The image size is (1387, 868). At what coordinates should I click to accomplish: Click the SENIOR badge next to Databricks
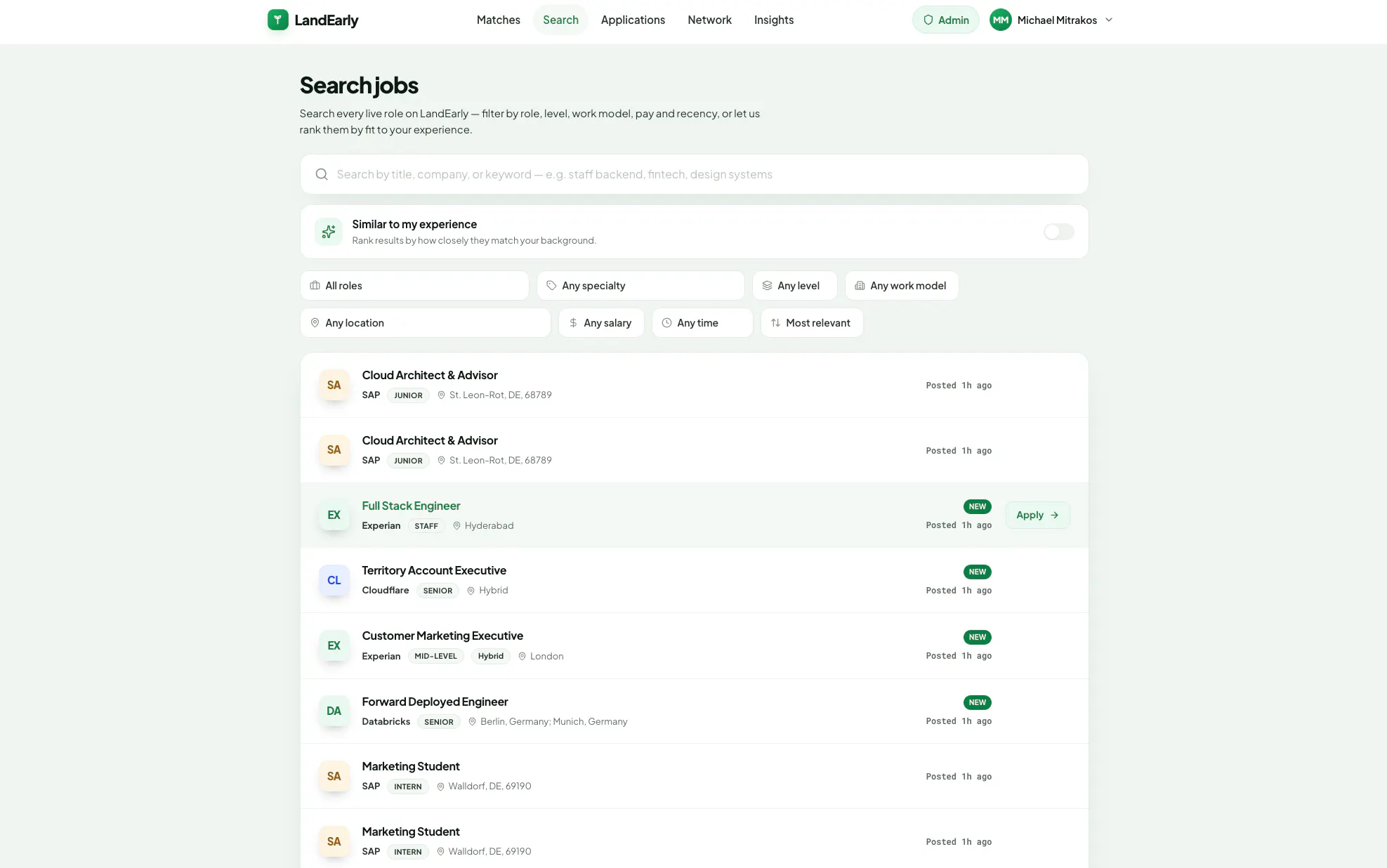tap(439, 722)
